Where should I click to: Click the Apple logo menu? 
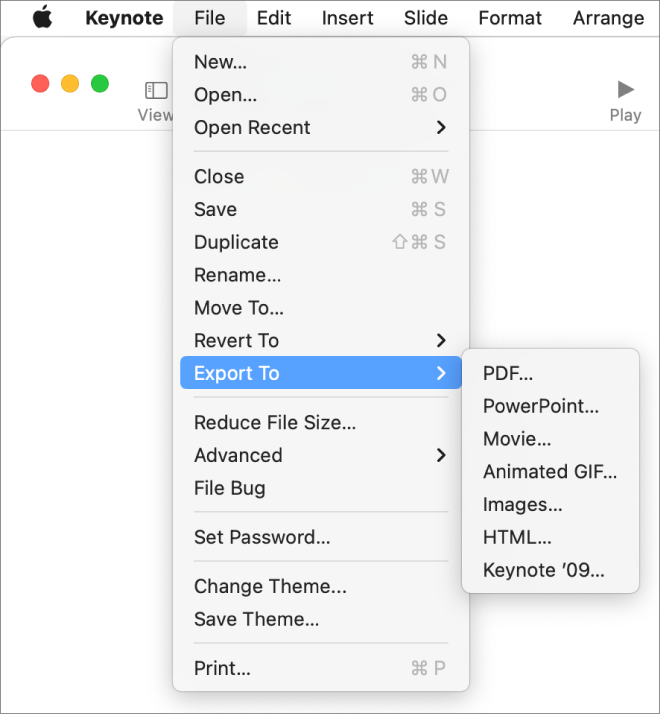(41, 18)
